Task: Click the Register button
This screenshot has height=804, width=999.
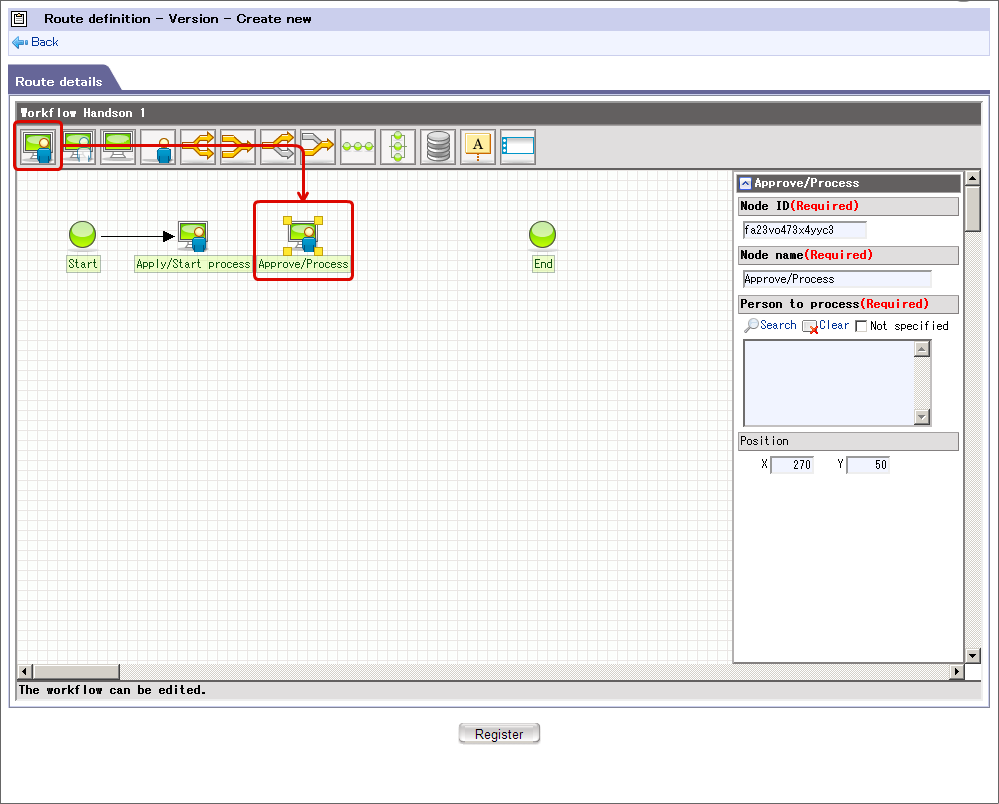Action: coord(499,734)
